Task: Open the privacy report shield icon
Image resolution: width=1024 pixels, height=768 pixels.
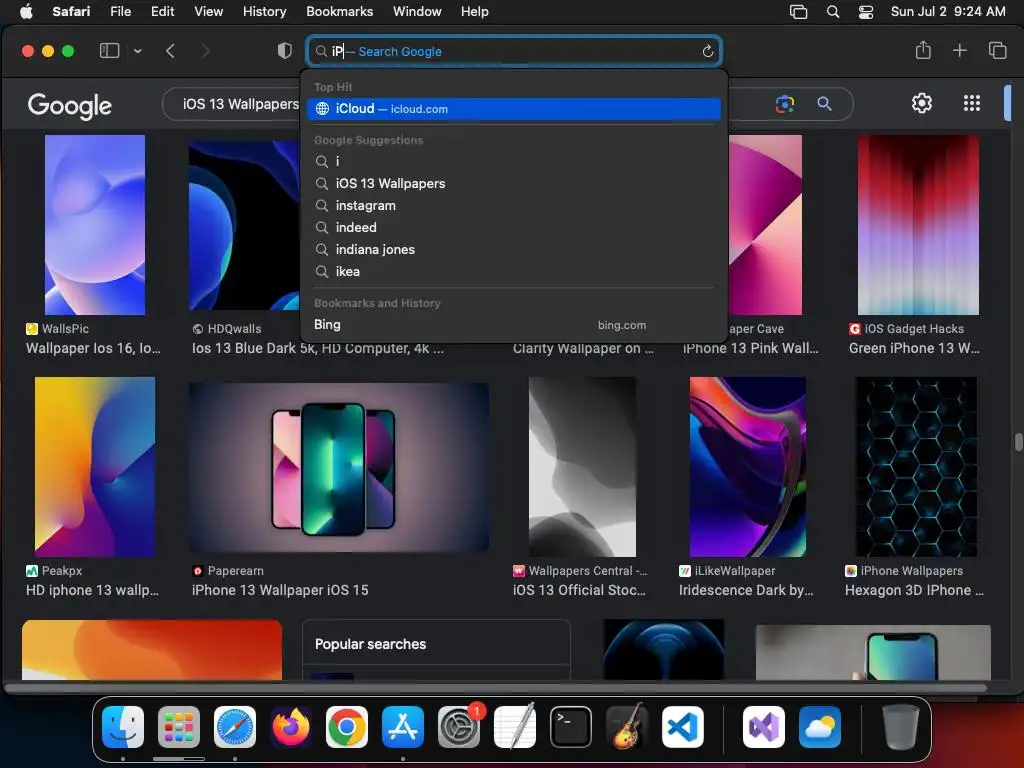Action: [285, 51]
